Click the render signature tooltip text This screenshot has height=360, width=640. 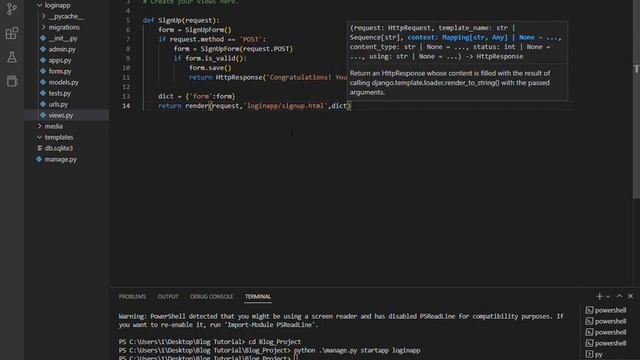(456, 42)
